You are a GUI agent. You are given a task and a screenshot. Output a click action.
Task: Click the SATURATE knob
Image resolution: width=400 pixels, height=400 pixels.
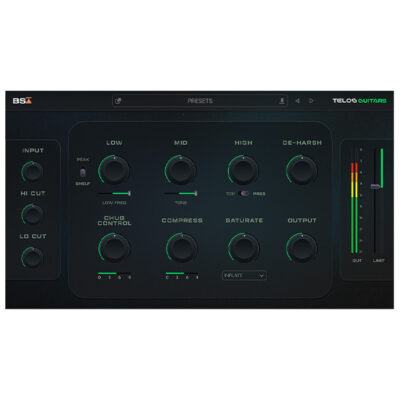pyautogui.click(x=244, y=248)
